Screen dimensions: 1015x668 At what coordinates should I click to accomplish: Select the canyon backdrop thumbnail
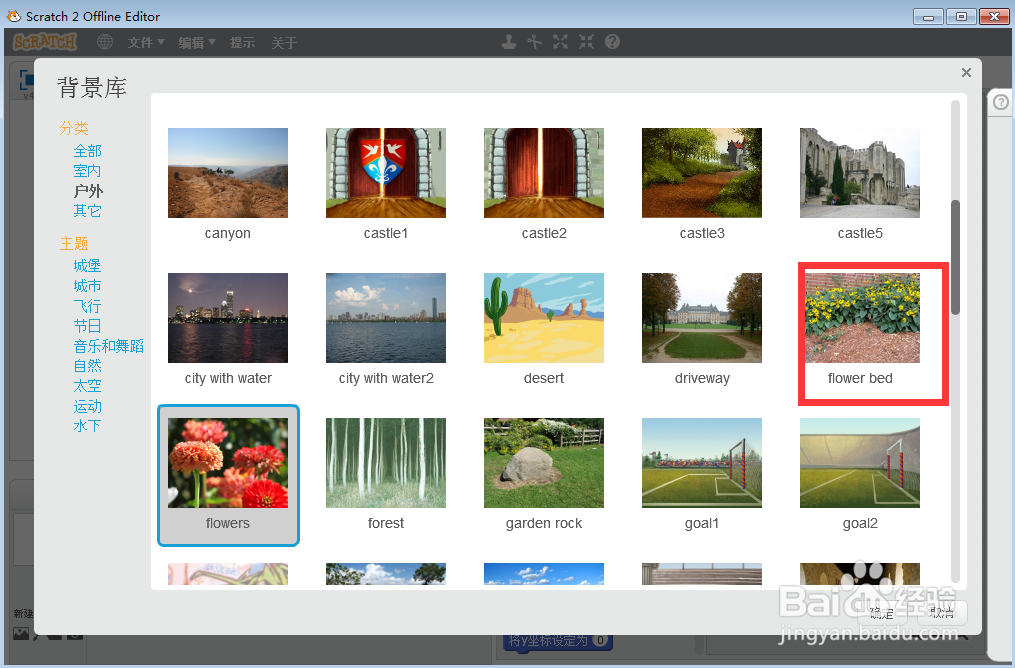click(228, 173)
